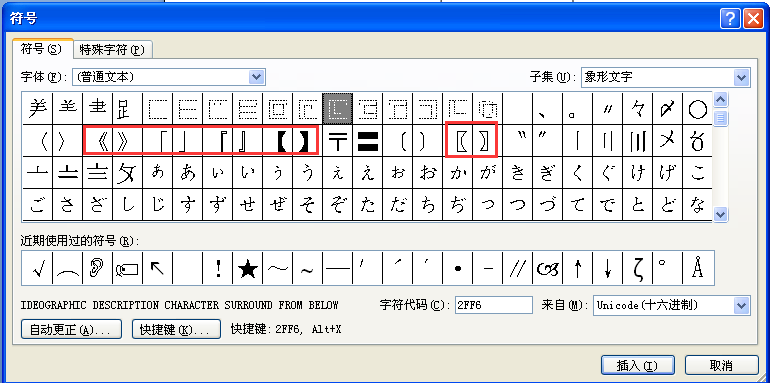Select the right white corner bracket 』
772x383 pixels.
point(248,140)
